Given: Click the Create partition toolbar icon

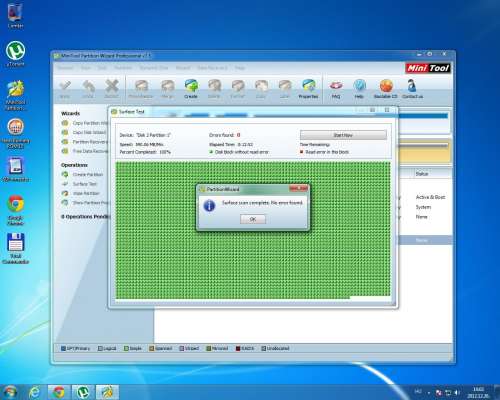Looking at the screenshot, I should point(191,88).
